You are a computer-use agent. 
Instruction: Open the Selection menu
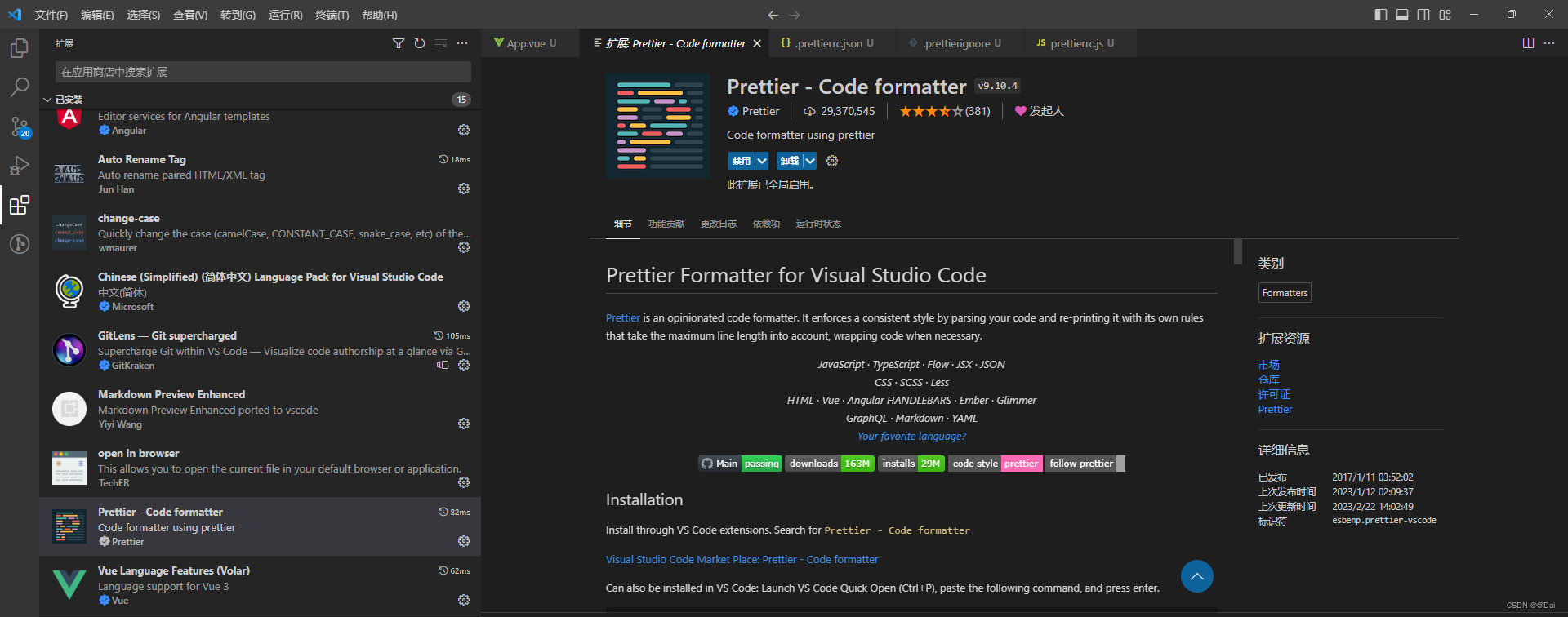pos(143,15)
